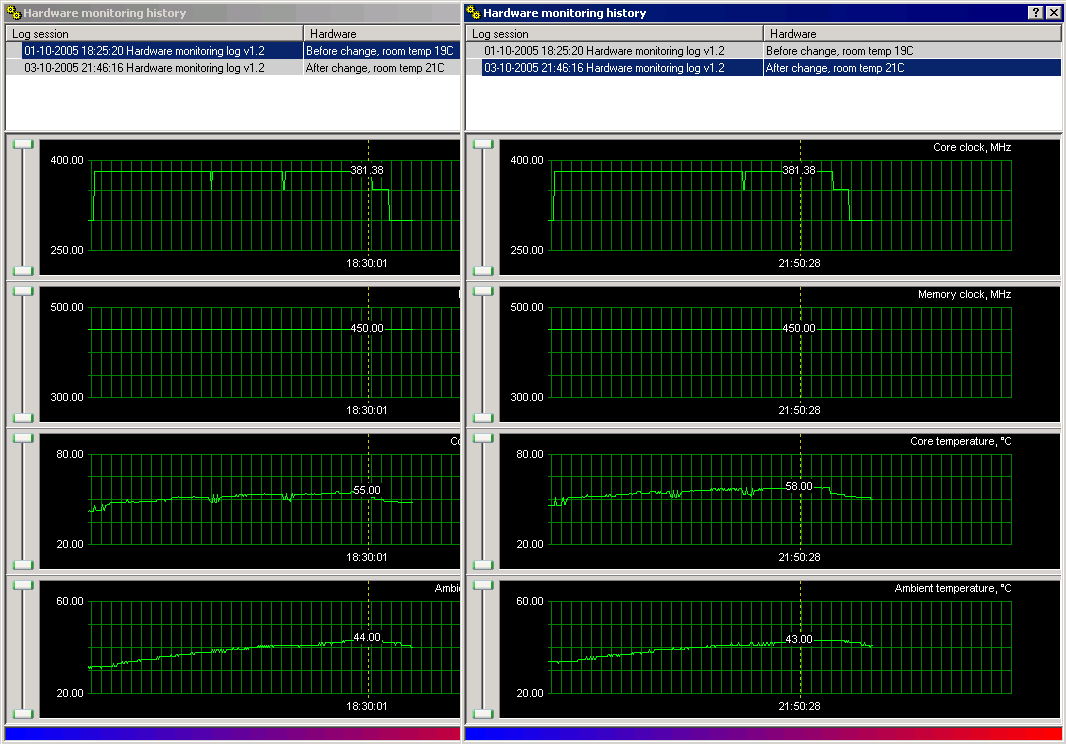1066x744 pixels.
Task: Click 'After change, room temp 21C' in left window
Action: pyautogui.click(x=375, y=68)
